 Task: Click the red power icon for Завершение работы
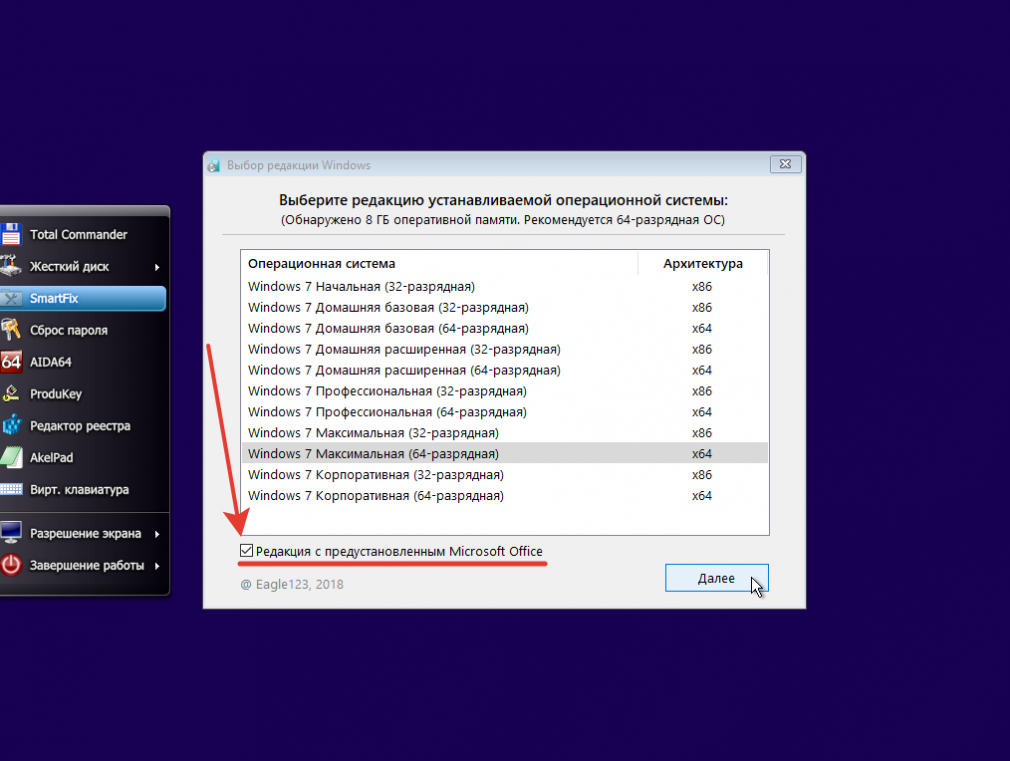(x=11, y=565)
